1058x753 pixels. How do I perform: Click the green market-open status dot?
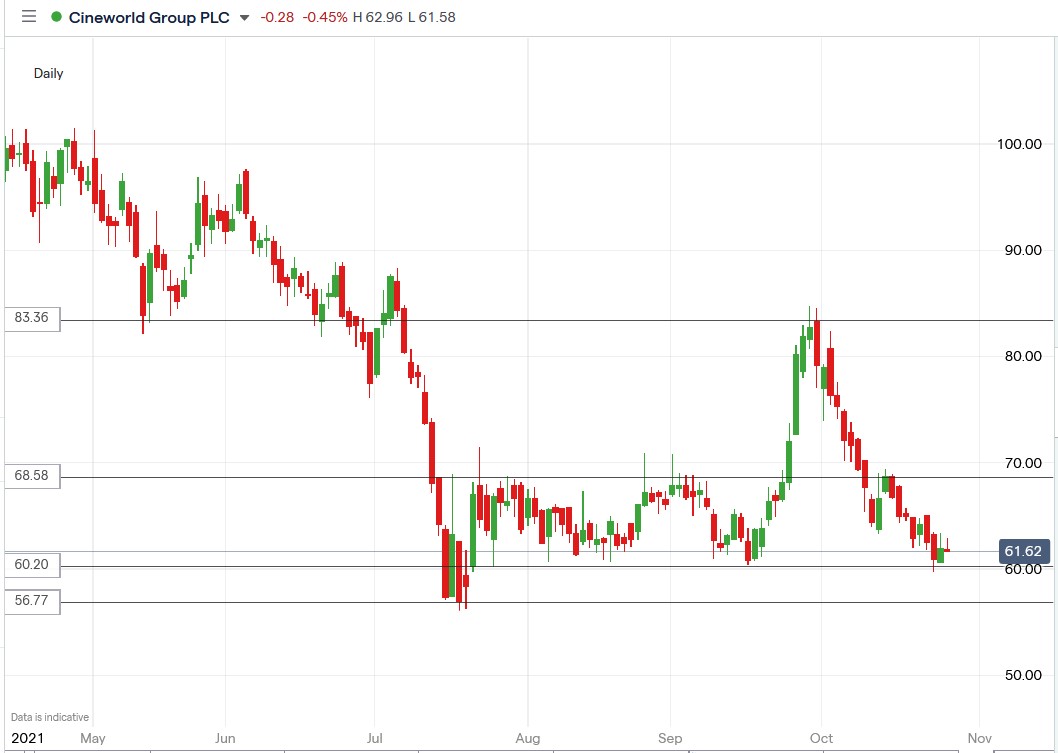point(55,16)
